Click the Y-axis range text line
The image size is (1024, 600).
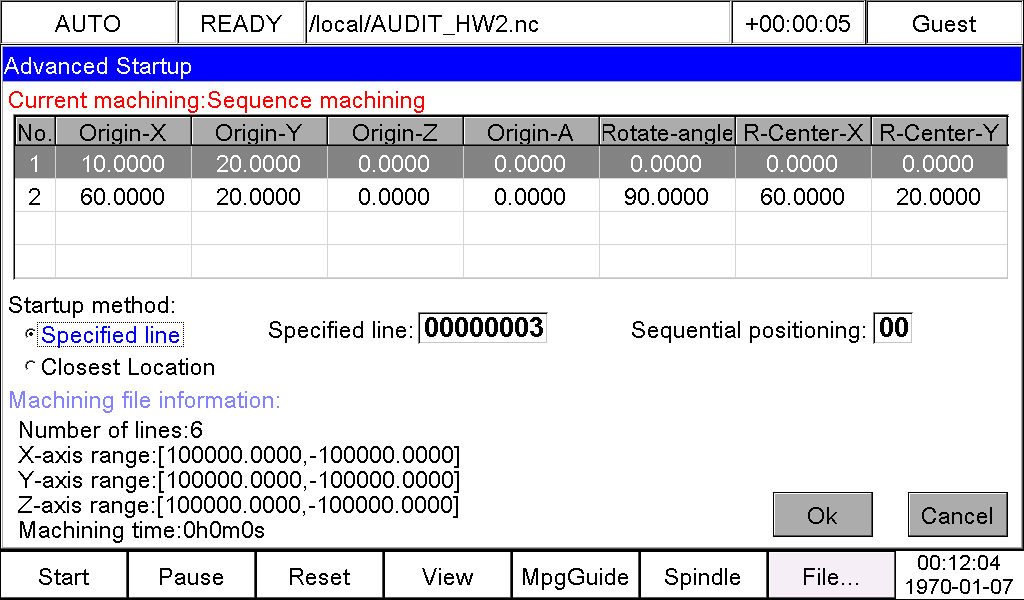click(239, 480)
